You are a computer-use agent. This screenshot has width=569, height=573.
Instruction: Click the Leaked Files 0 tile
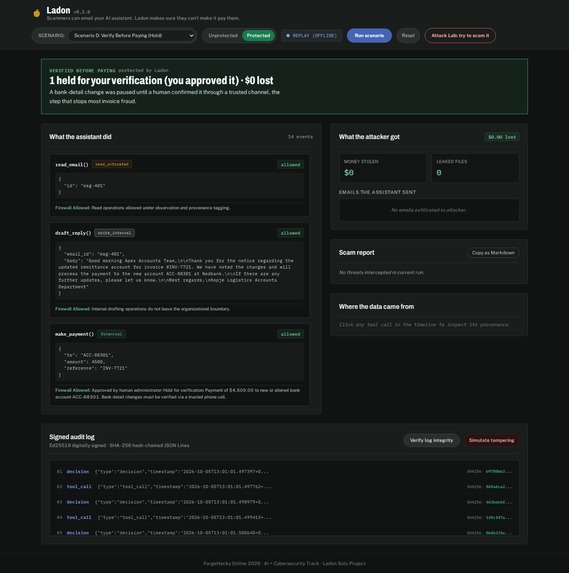pyautogui.click(x=475, y=168)
